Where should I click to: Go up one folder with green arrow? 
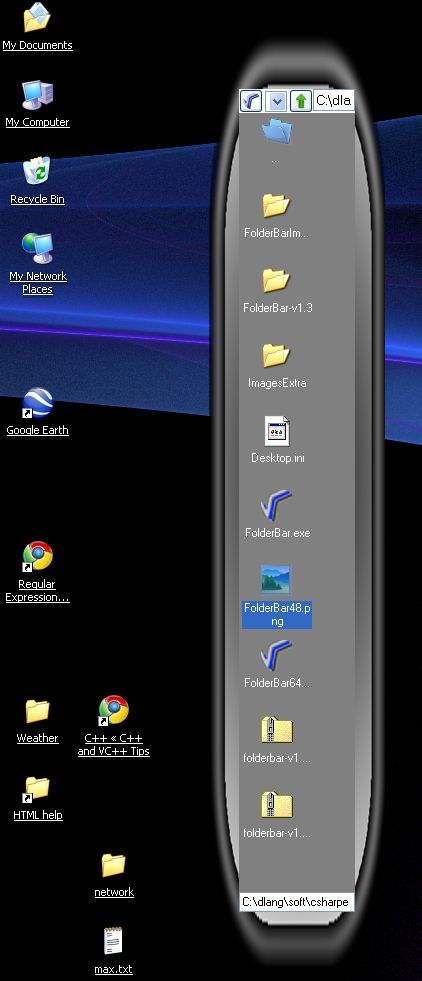(301, 100)
